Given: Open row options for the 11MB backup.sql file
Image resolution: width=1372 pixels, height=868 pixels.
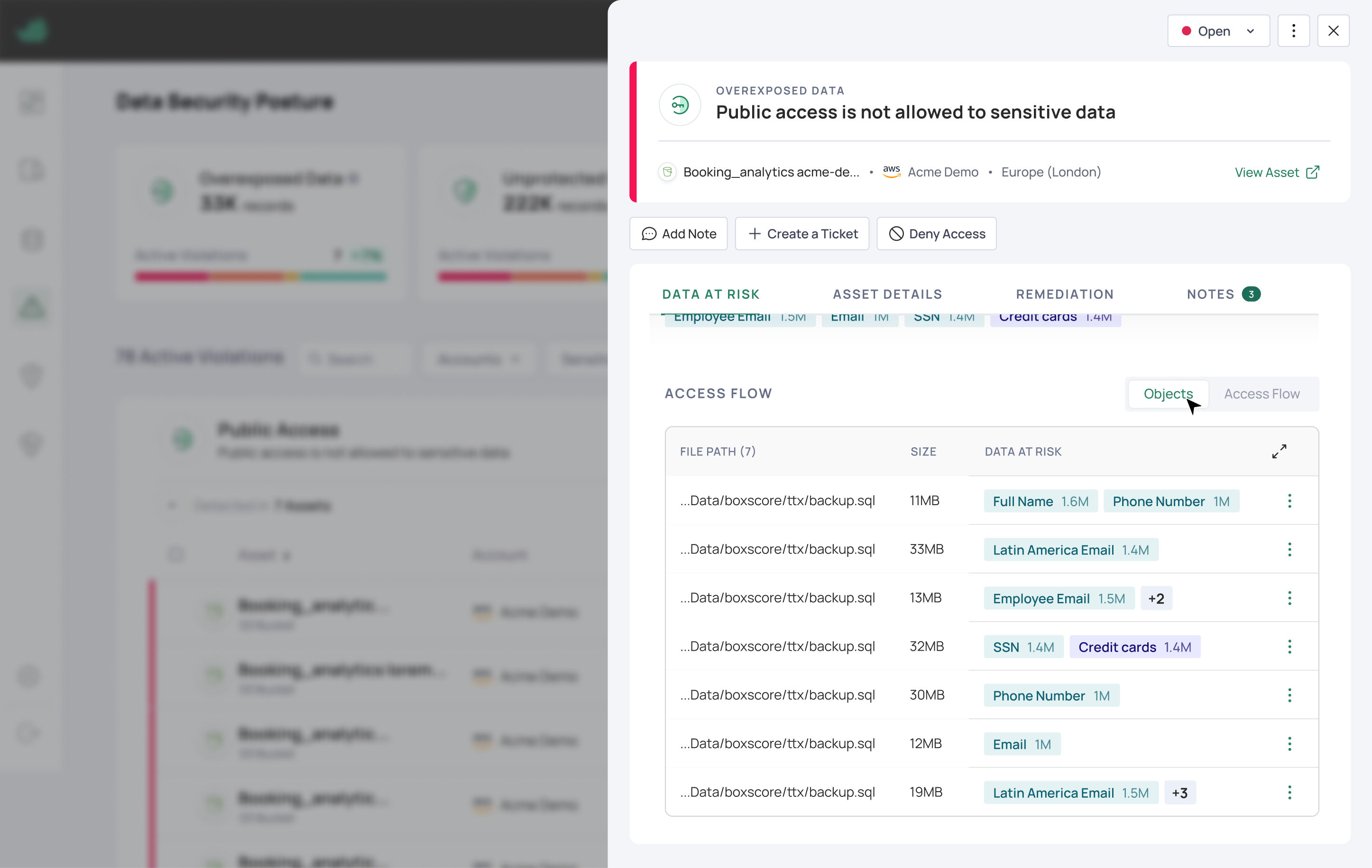Looking at the screenshot, I should [x=1289, y=501].
